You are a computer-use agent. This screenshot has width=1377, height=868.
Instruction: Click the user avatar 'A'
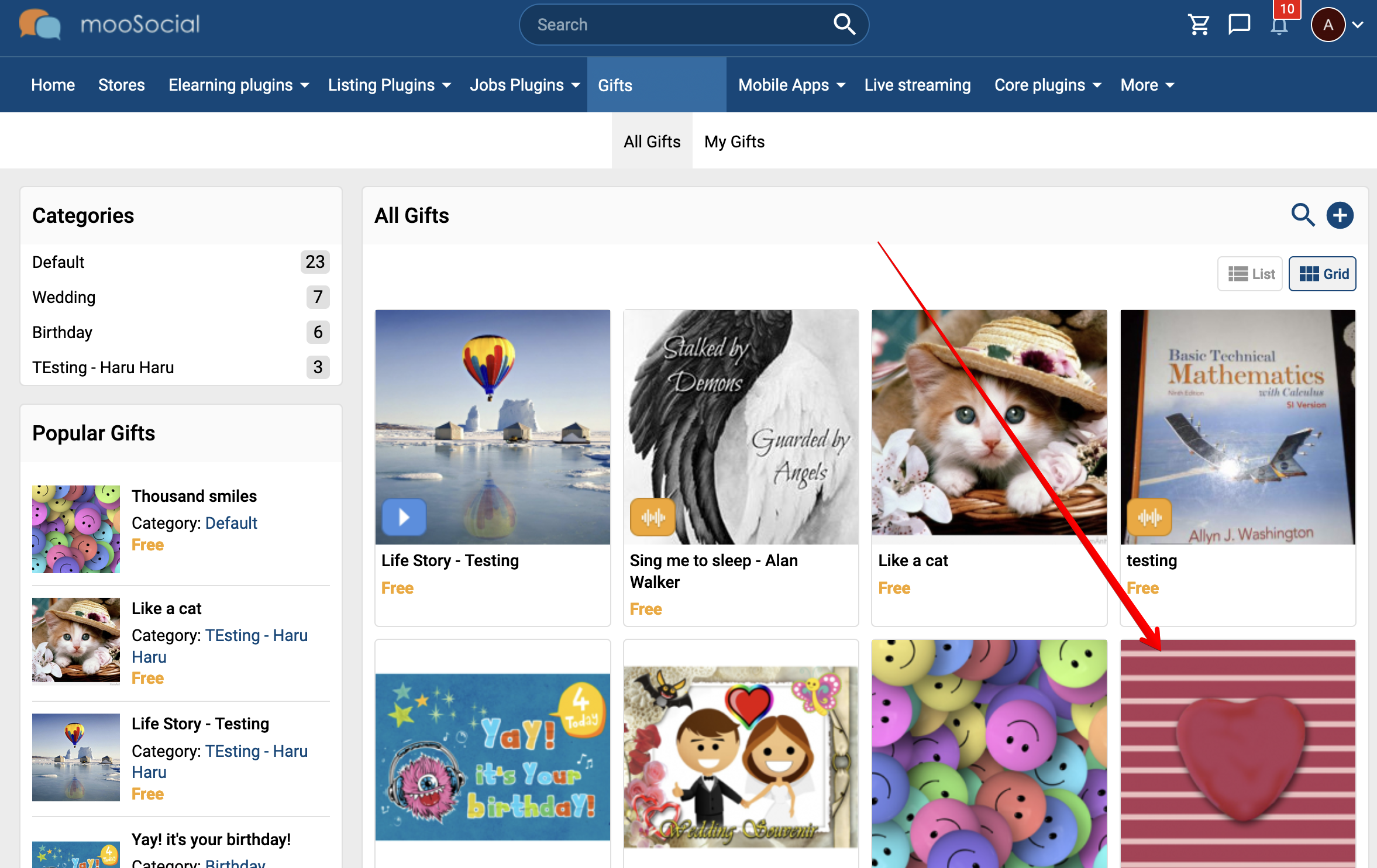pyautogui.click(x=1328, y=25)
